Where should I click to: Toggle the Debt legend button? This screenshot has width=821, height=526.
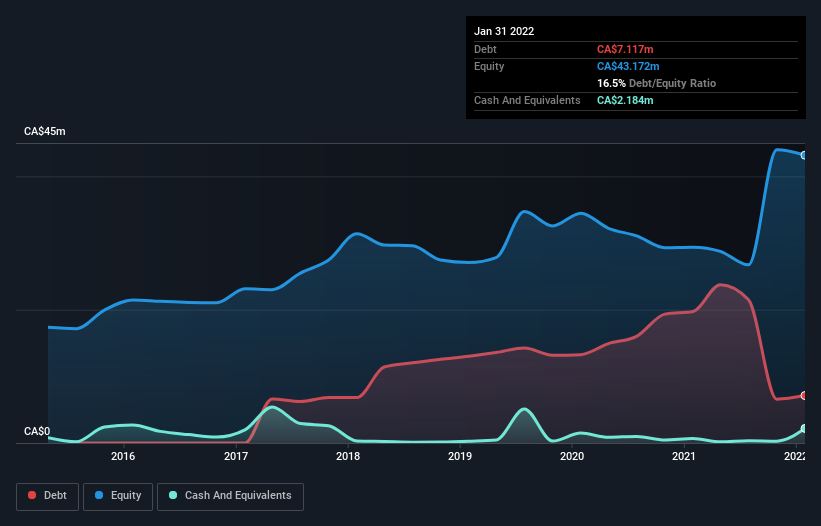(47, 496)
